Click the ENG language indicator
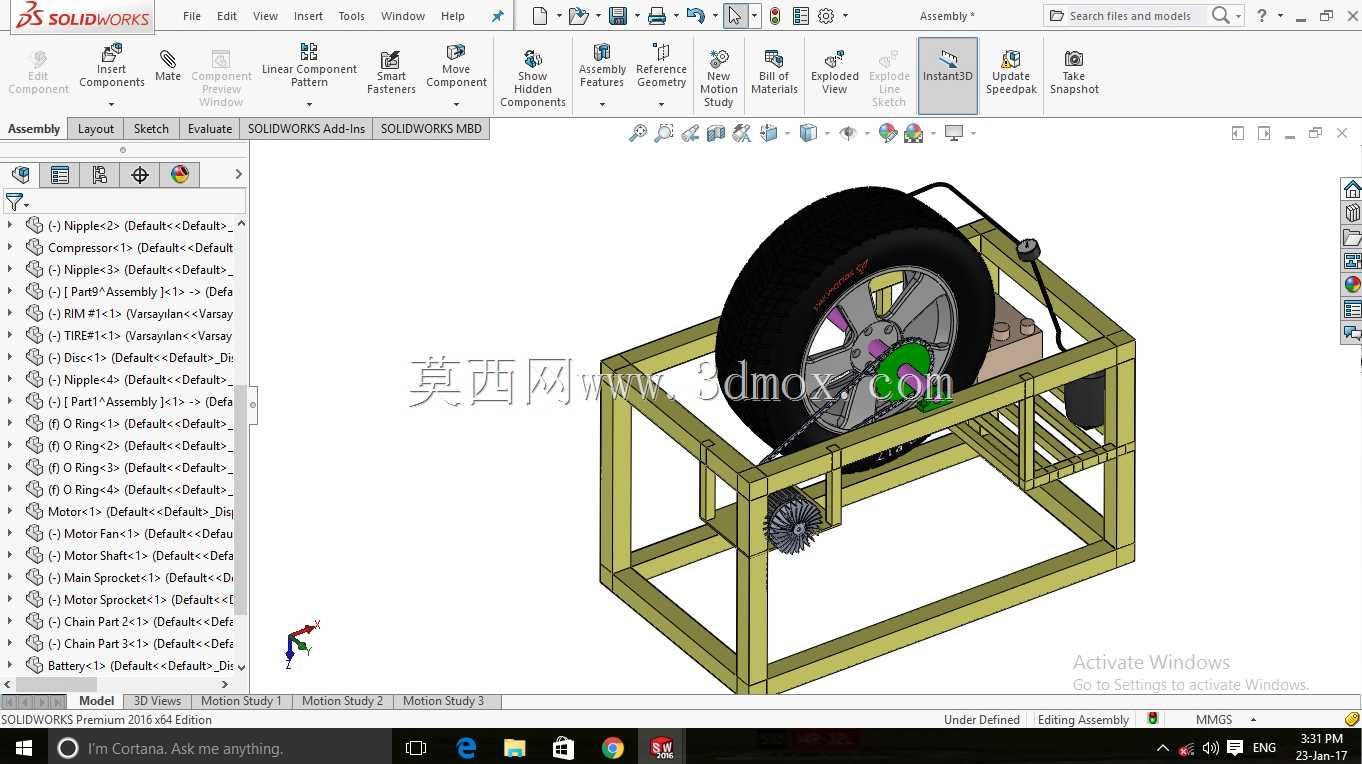This screenshot has height=764, width=1362. pyautogui.click(x=1264, y=747)
